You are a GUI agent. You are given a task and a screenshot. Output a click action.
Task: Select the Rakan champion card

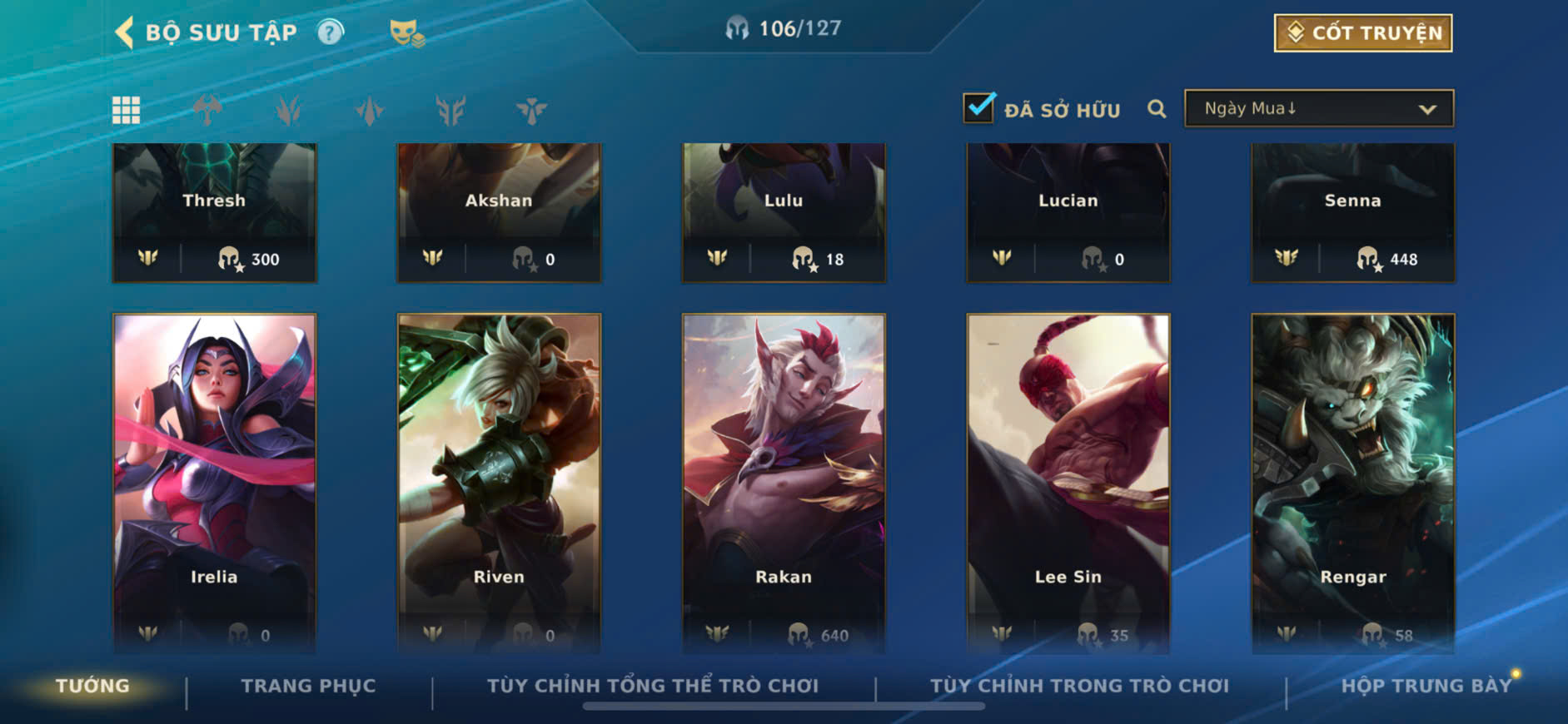784,483
